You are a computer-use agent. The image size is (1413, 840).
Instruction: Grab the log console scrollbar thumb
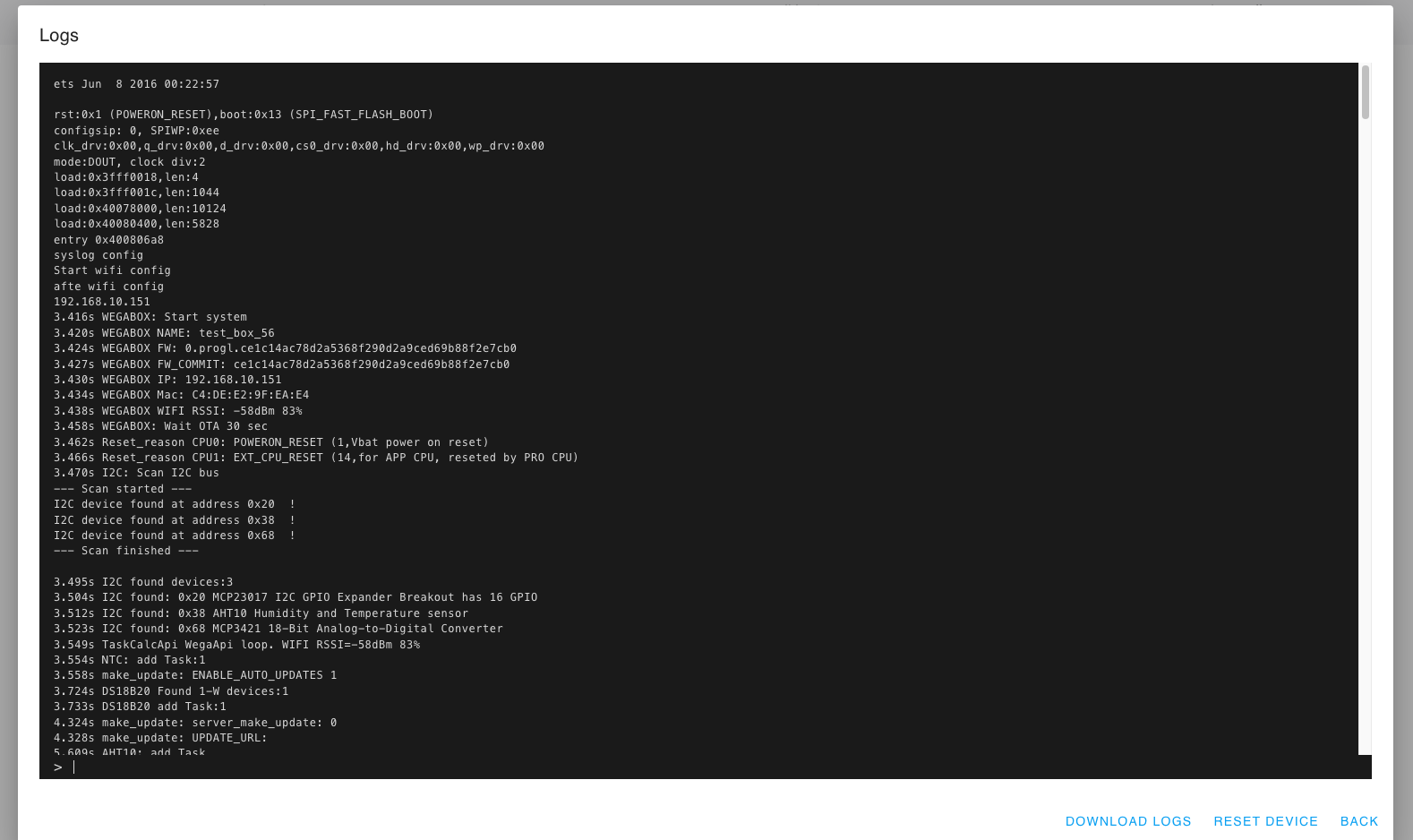(x=1365, y=92)
